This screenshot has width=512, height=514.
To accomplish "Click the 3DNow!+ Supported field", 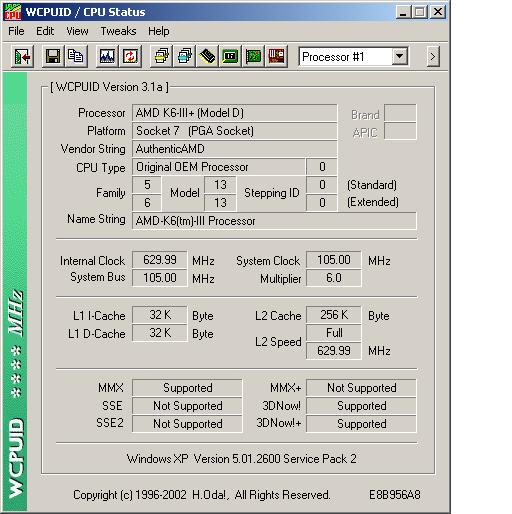I will (x=361, y=424).
